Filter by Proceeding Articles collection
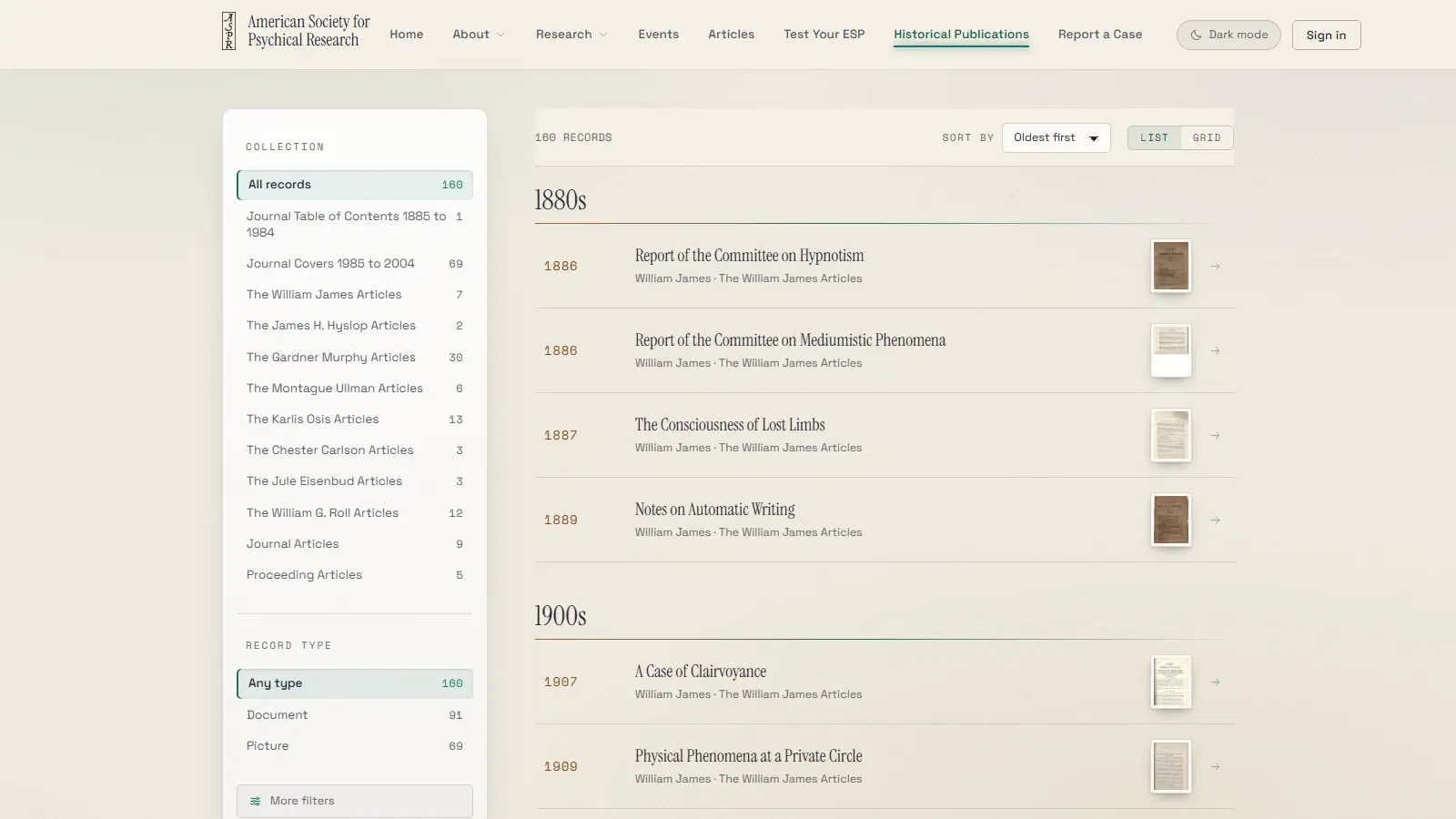This screenshot has height=819, width=1456. 355,575
